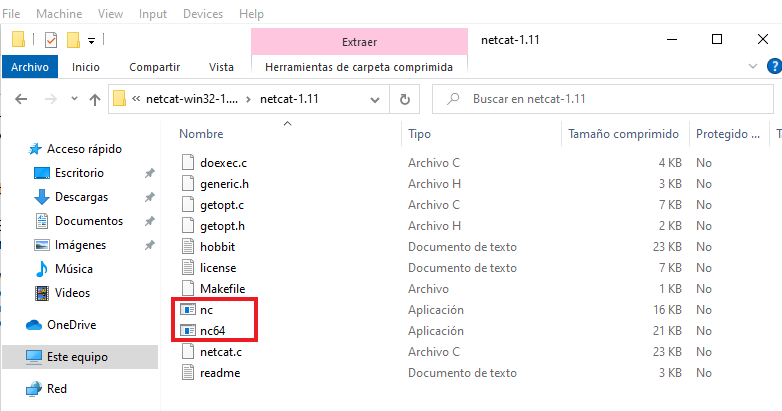
Task: Open the Compartir ribbon tab
Action: click(154, 67)
